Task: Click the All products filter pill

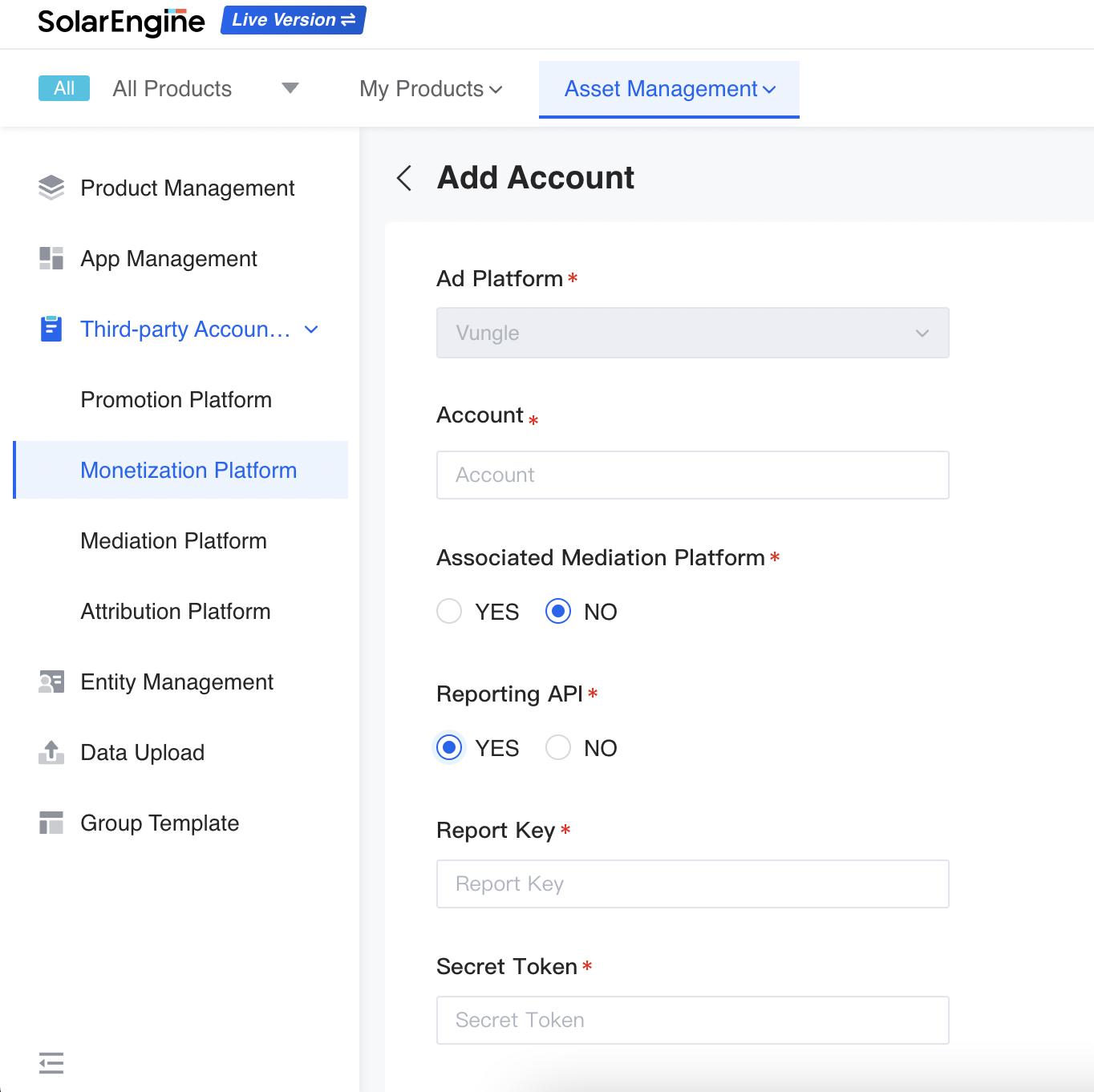Action: click(63, 88)
